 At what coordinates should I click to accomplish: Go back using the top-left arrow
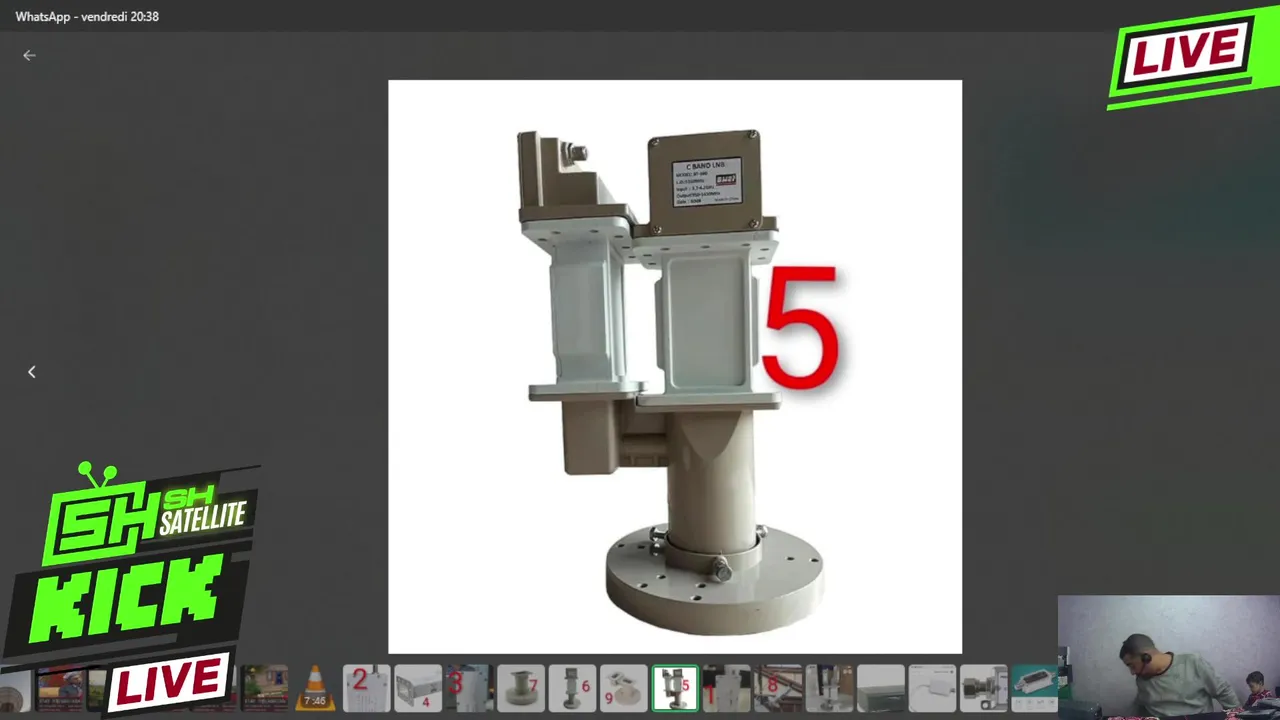(29, 56)
